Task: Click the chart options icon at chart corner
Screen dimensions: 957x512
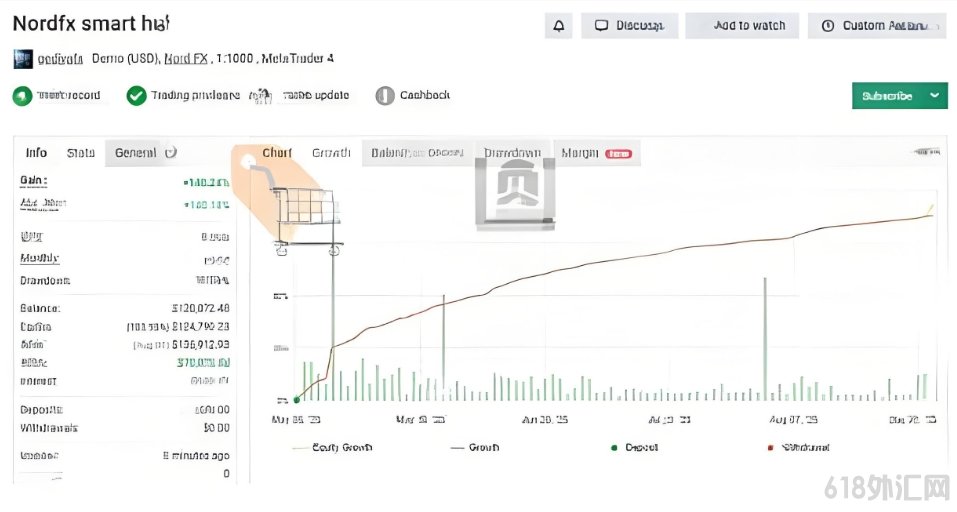Action: (x=926, y=151)
